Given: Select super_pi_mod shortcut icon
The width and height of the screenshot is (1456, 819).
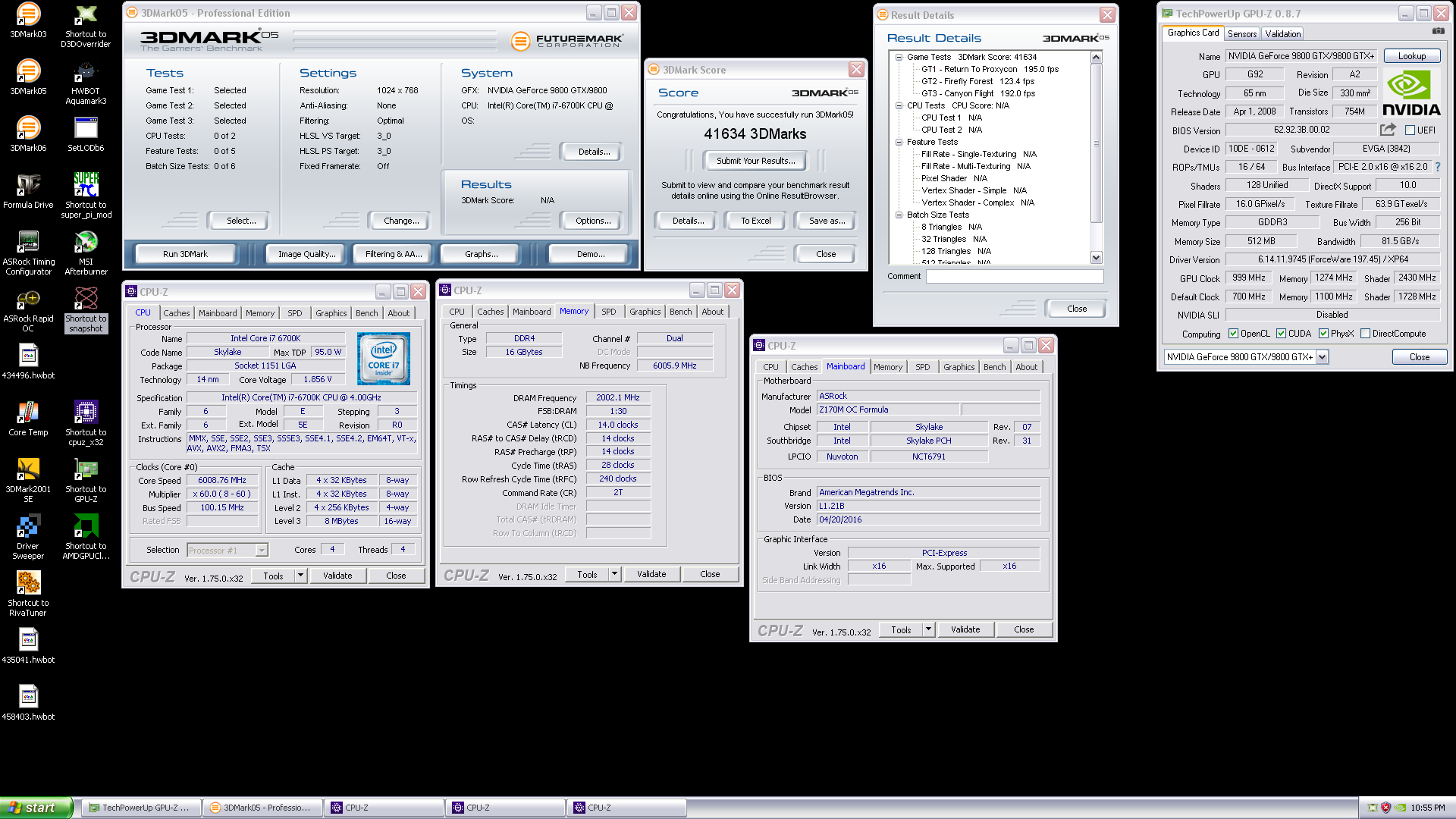Looking at the screenshot, I should (86, 196).
